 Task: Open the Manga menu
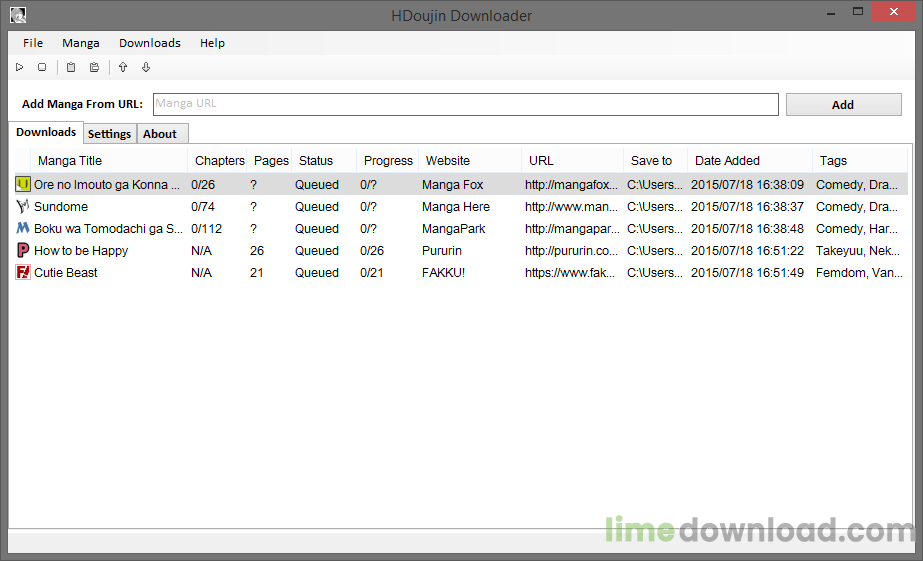[x=81, y=43]
